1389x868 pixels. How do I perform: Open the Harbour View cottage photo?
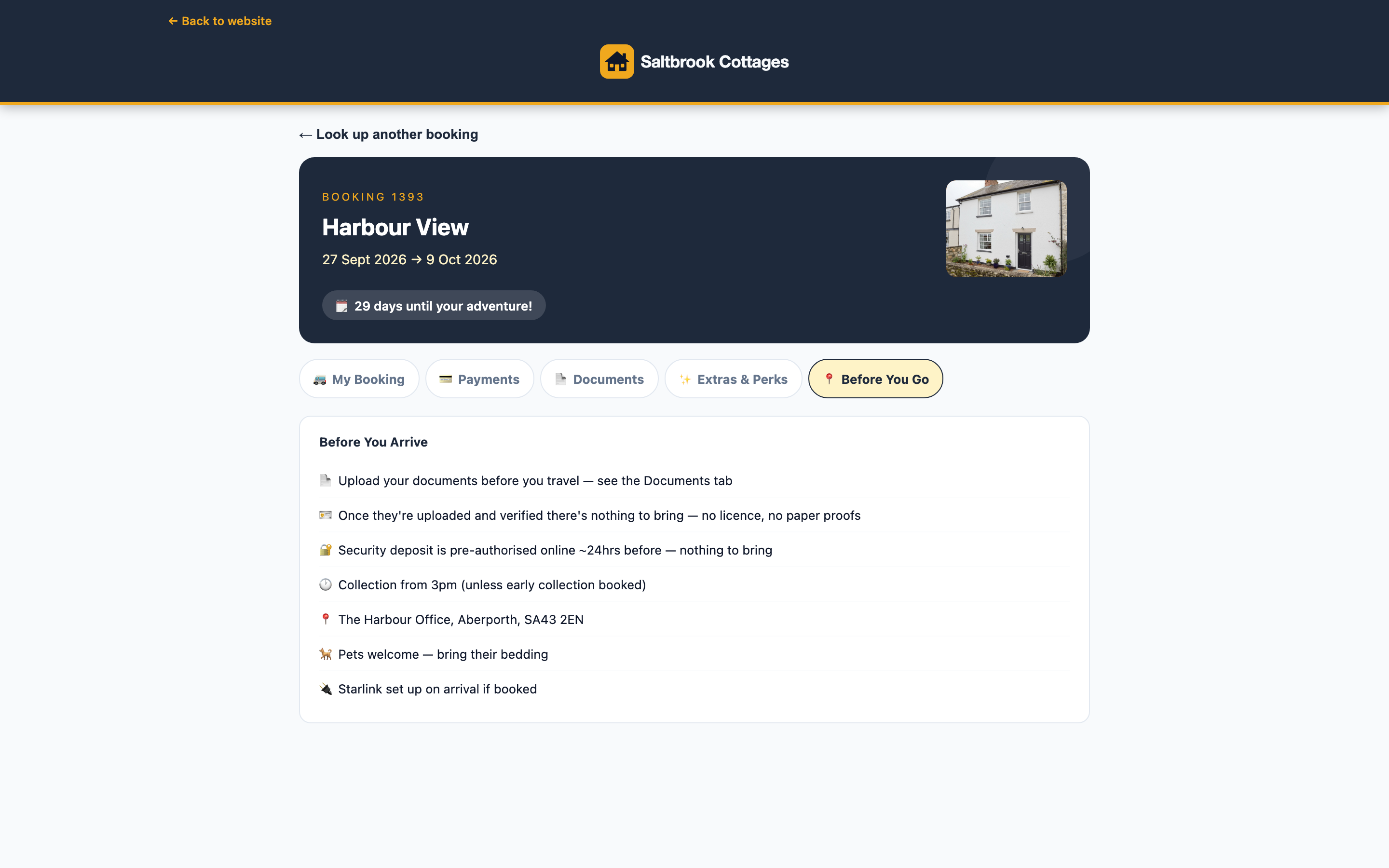tap(1006, 229)
